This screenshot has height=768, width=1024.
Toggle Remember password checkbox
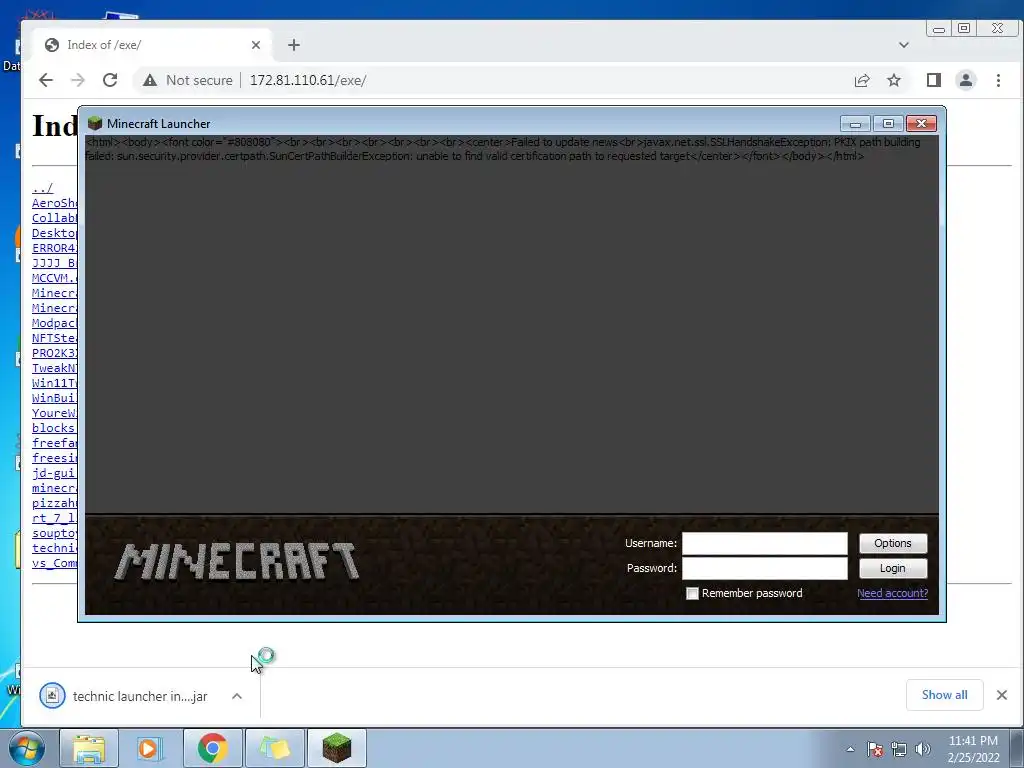[692, 593]
